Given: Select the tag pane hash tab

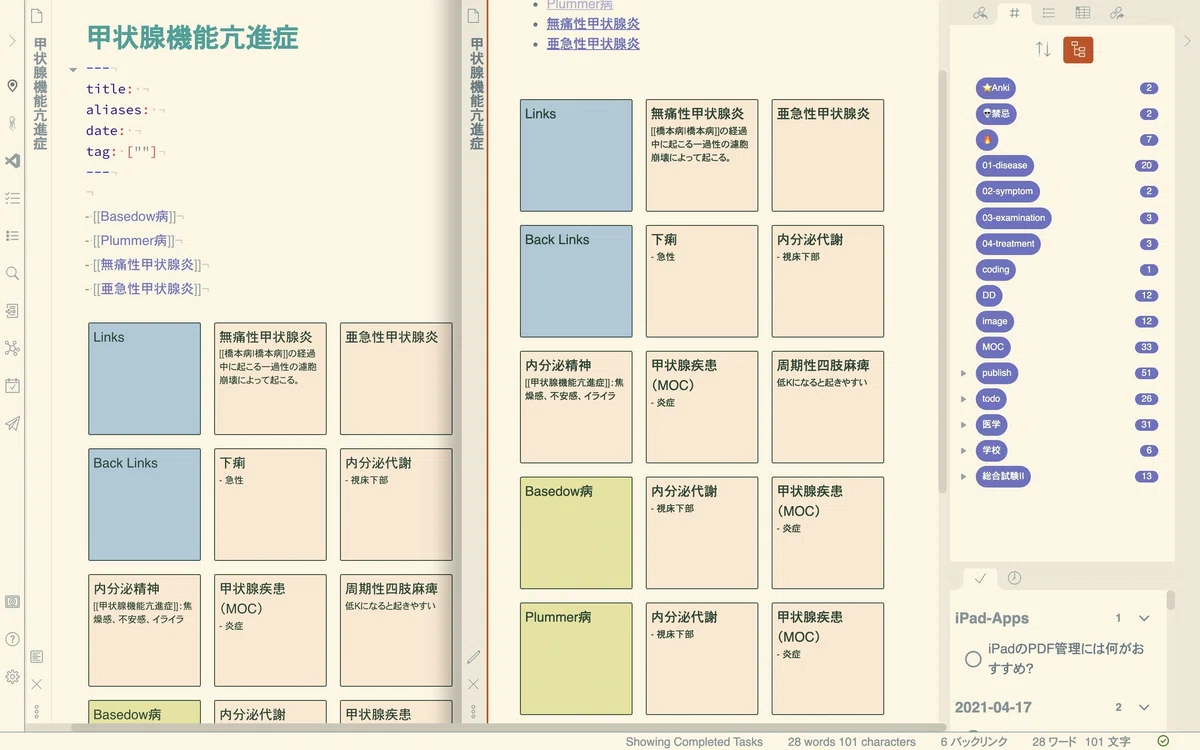Looking at the screenshot, I should (x=1015, y=13).
